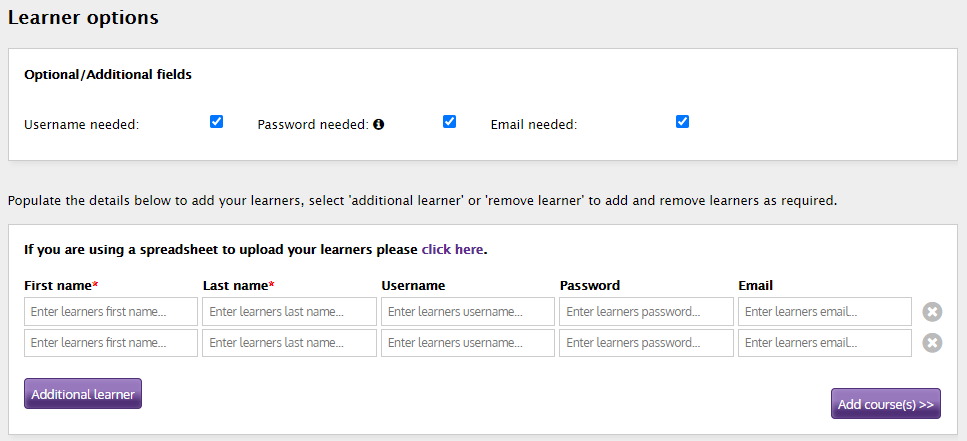Open the spreadsheet 'click here' link

pos(452,249)
